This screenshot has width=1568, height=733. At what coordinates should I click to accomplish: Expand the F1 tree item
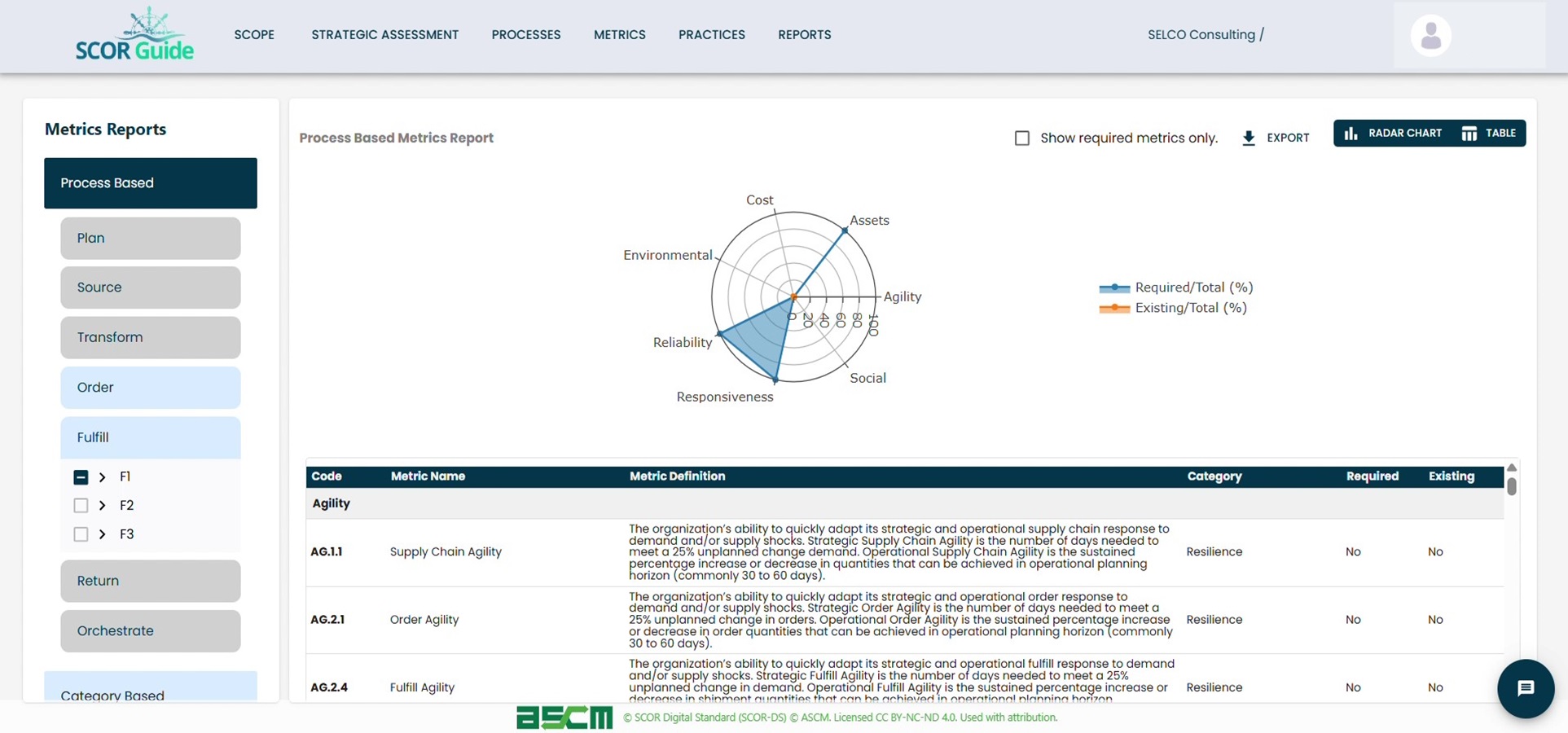103,476
